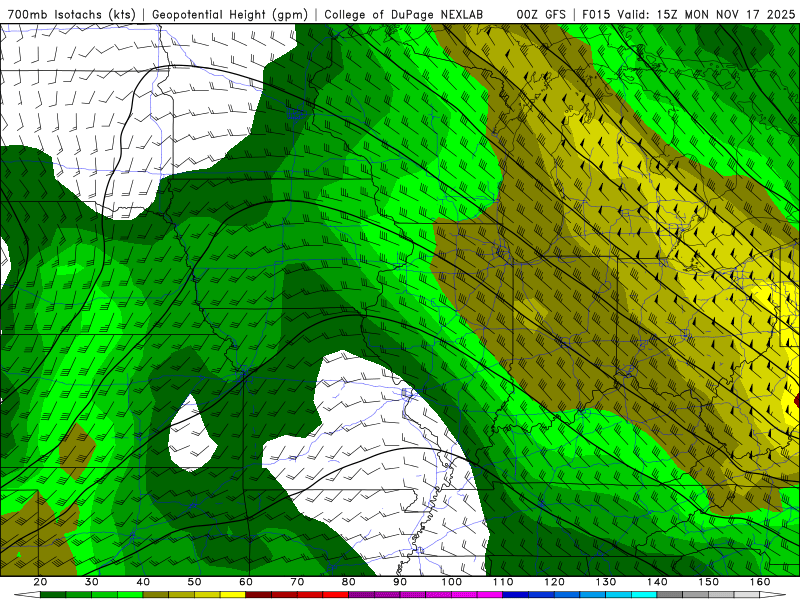800x600 pixels.
Task: Click the '100' color scale label
Action: point(452,582)
